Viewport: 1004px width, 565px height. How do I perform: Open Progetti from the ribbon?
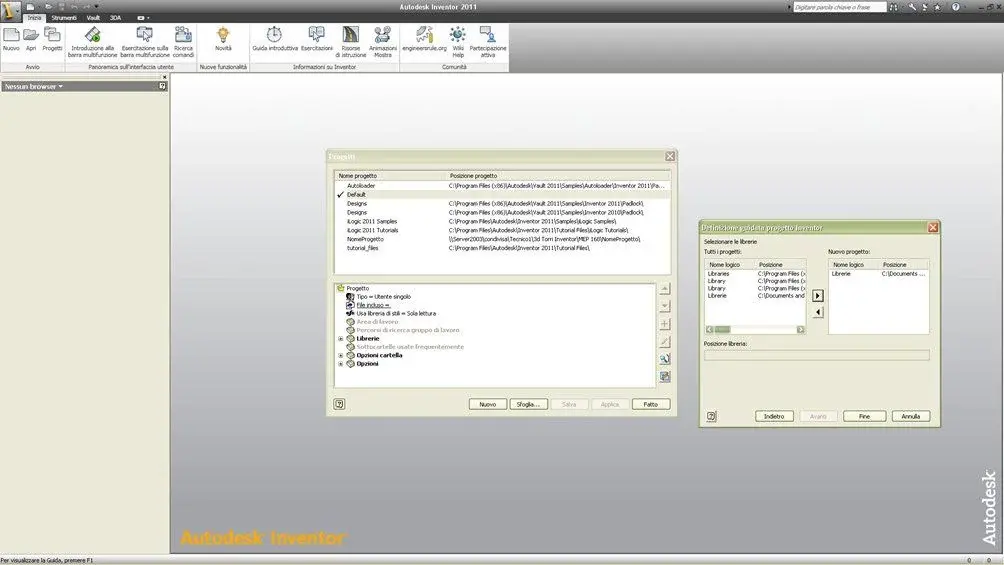coord(52,39)
